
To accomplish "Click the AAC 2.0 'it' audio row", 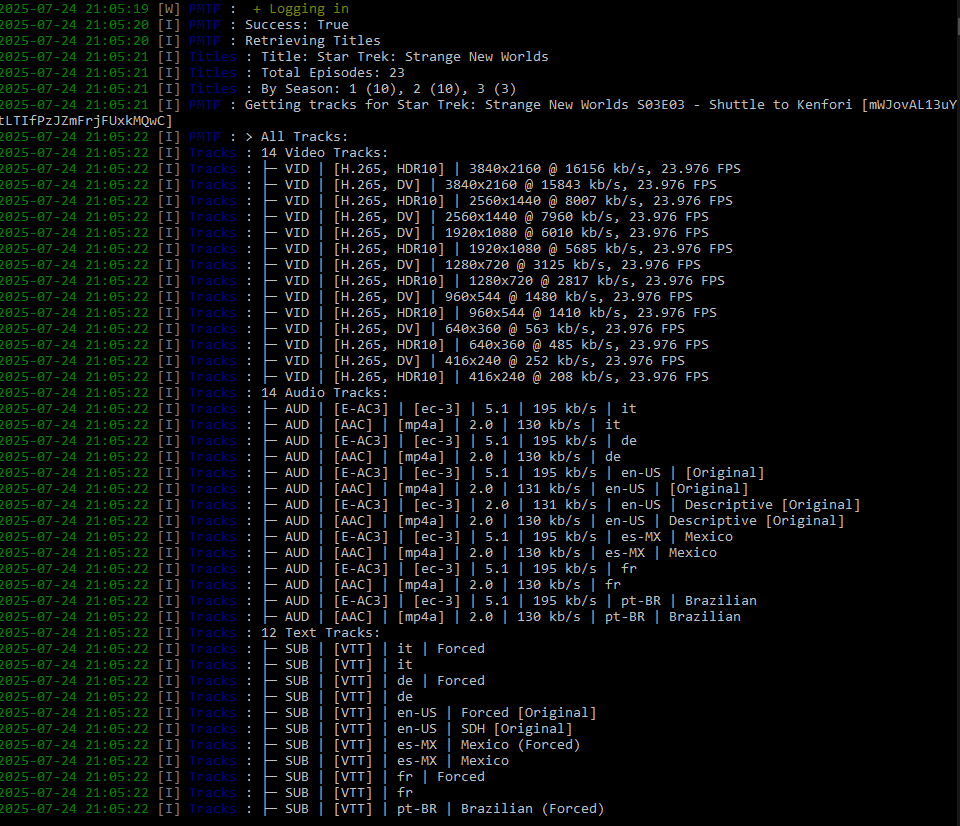I will pos(441,424).
